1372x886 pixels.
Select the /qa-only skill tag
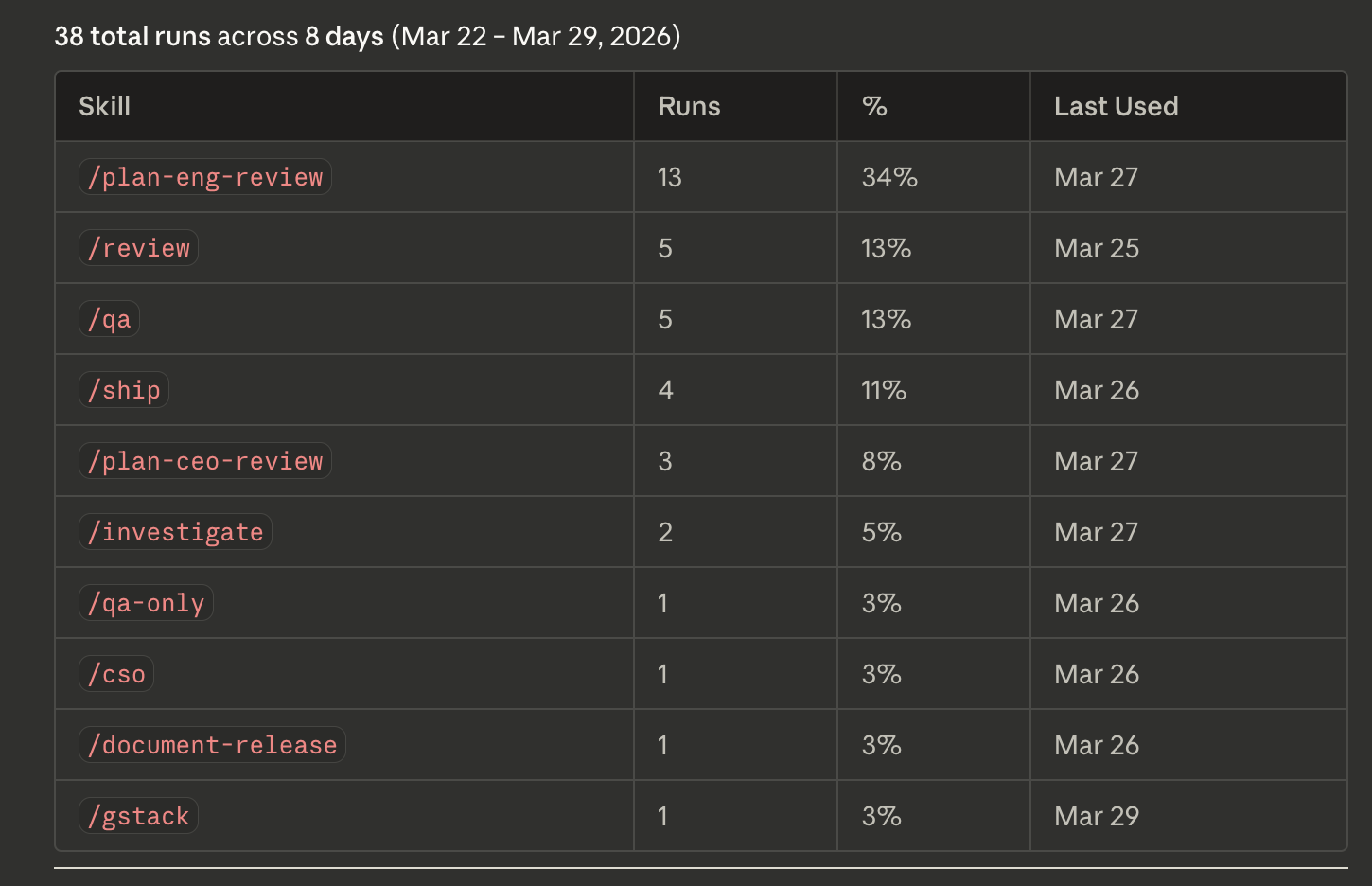[x=146, y=603]
